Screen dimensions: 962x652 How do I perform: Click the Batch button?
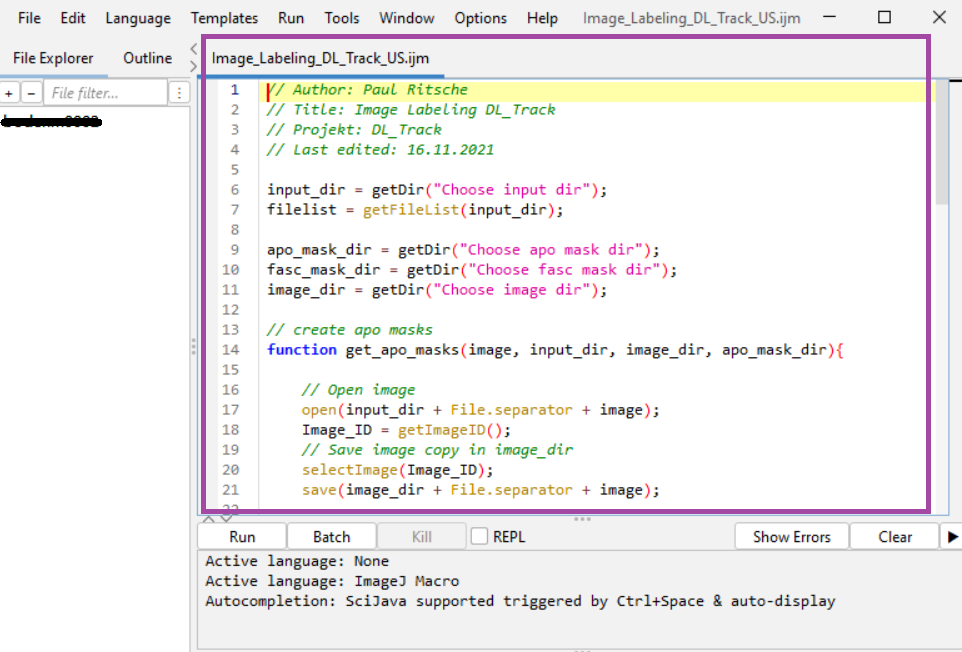332,537
